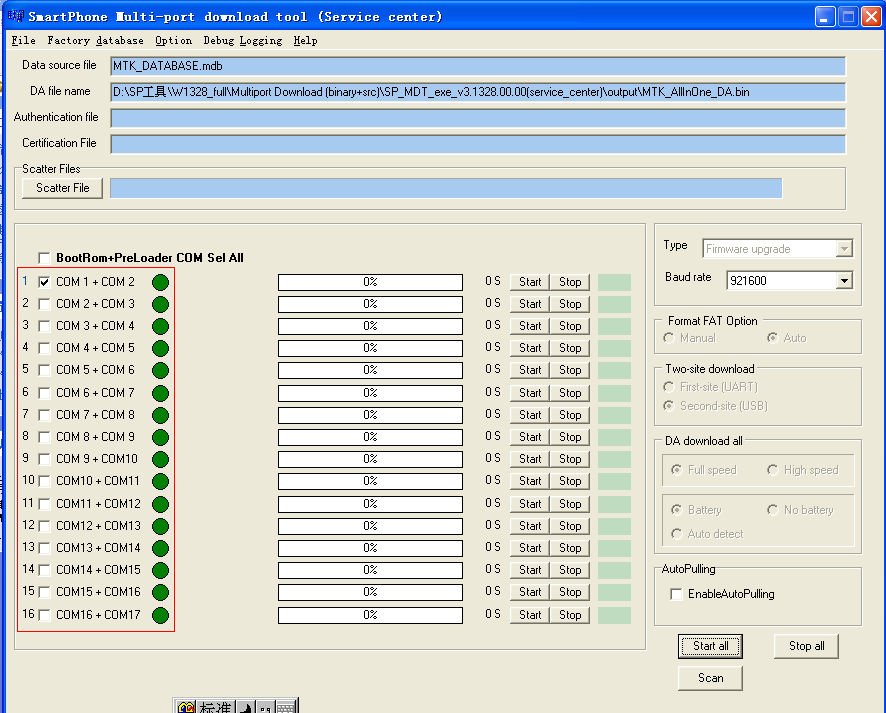
Task: Select First-site (UART) radio button
Action: pyautogui.click(x=669, y=387)
